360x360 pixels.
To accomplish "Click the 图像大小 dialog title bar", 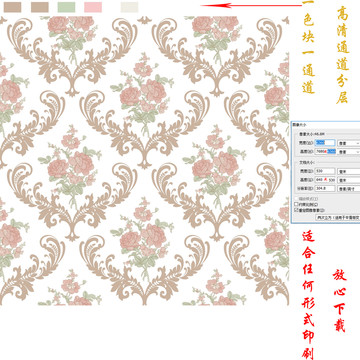I will pyautogui.click(x=326, y=124).
